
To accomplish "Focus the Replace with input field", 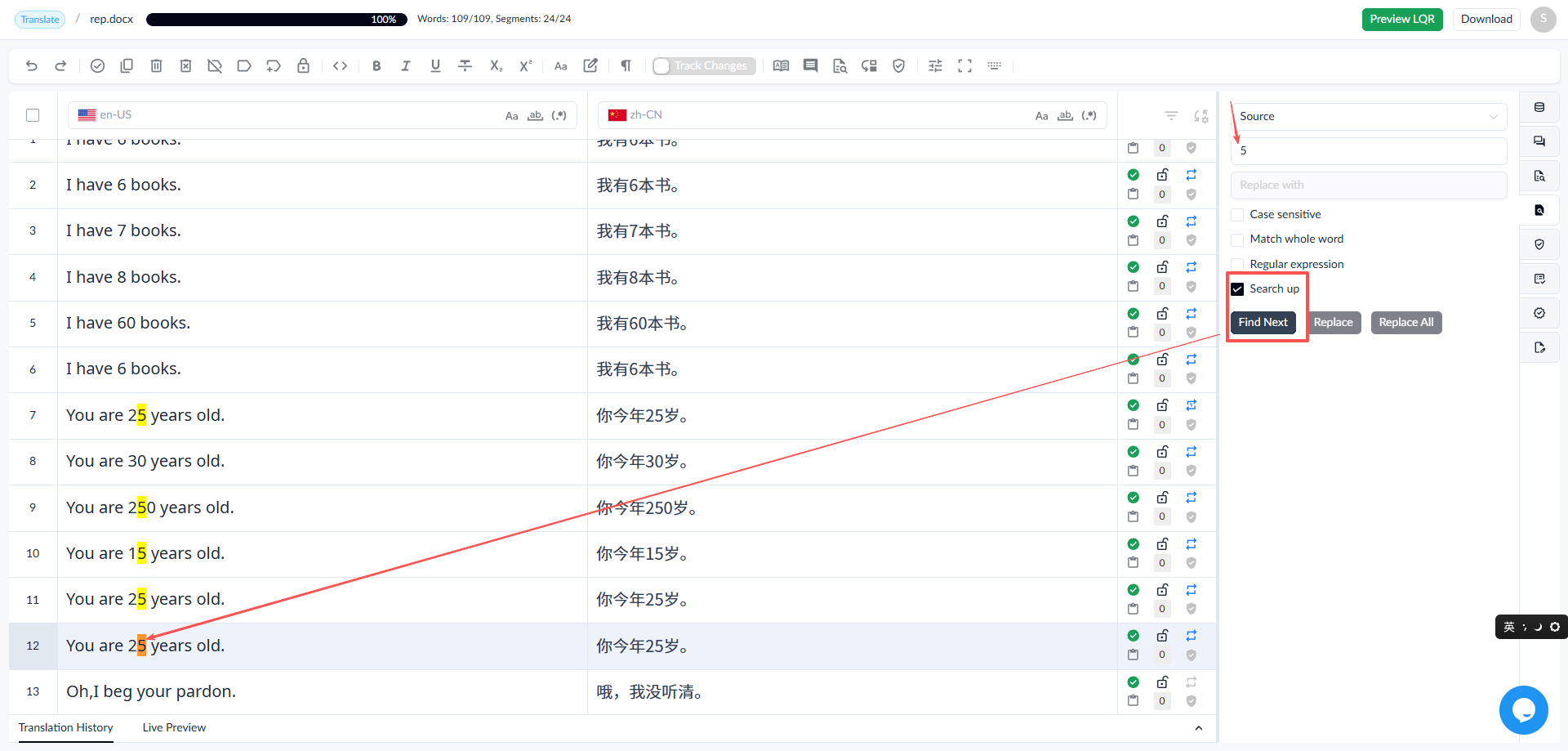I will coord(1369,186).
